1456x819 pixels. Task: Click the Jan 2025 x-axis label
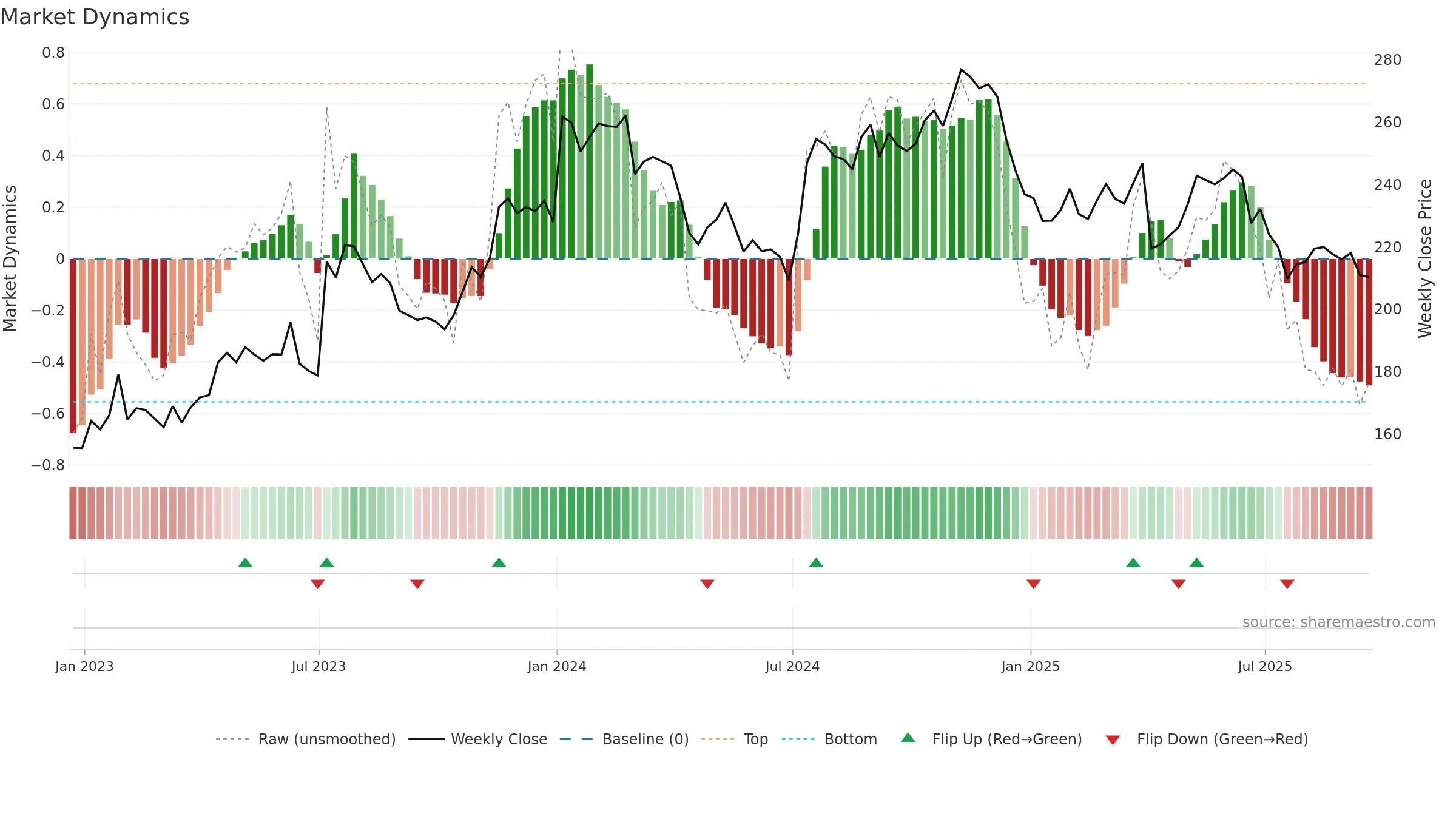coord(1031,666)
